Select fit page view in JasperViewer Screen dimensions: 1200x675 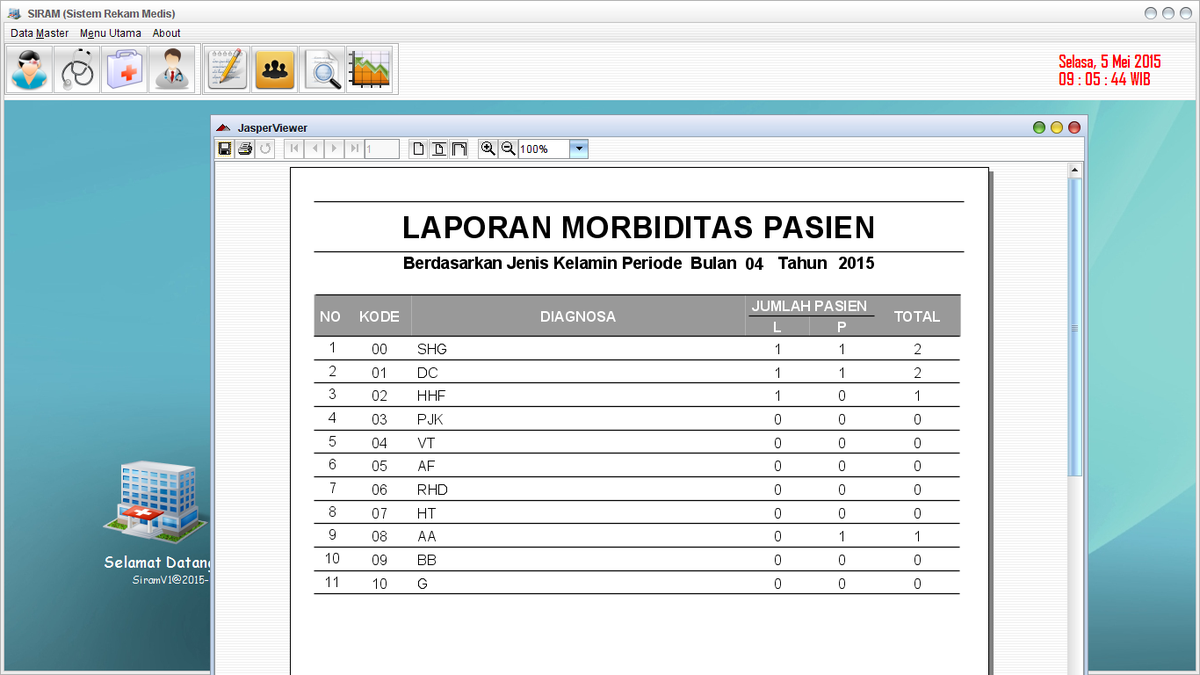[439, 149]
